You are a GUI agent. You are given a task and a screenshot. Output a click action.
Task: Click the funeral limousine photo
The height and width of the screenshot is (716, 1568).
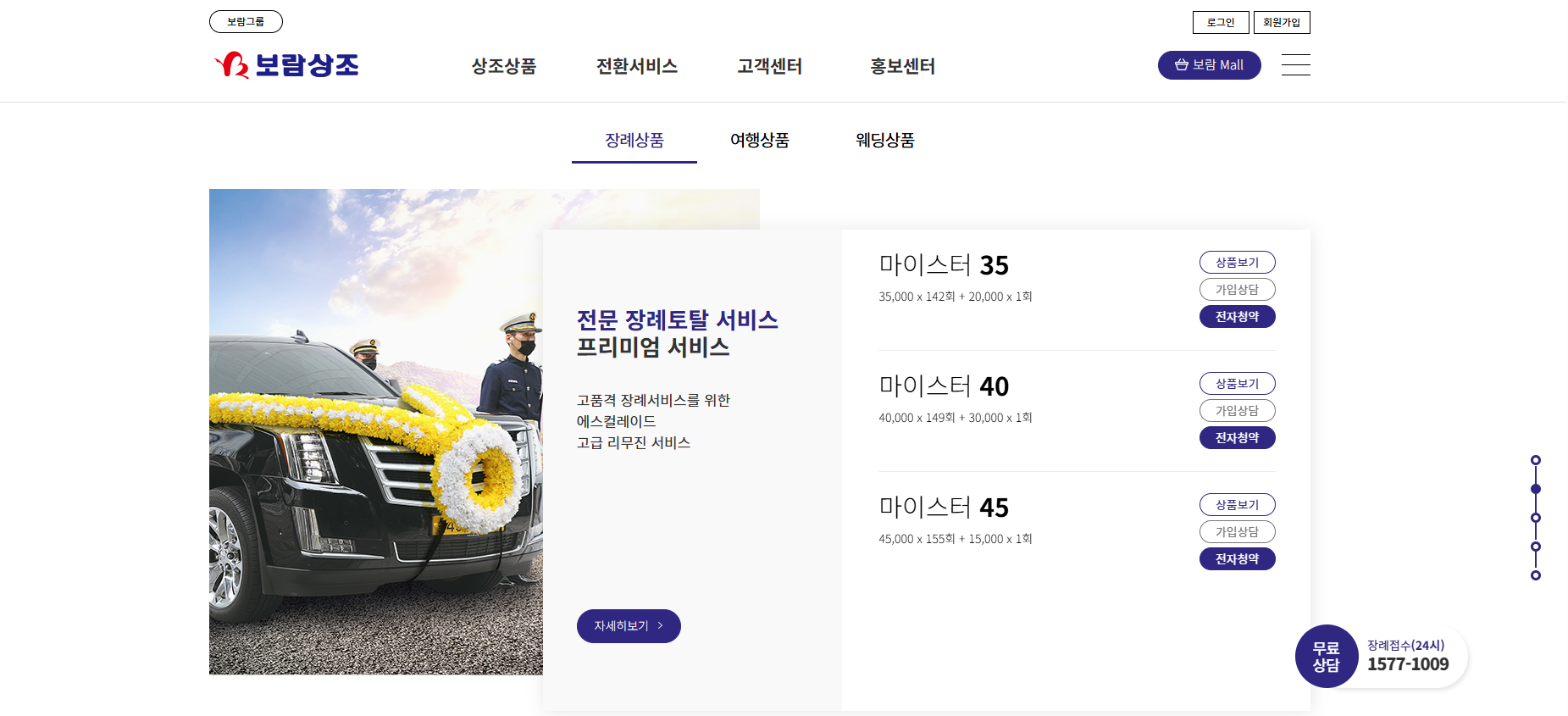coord(376,432)
